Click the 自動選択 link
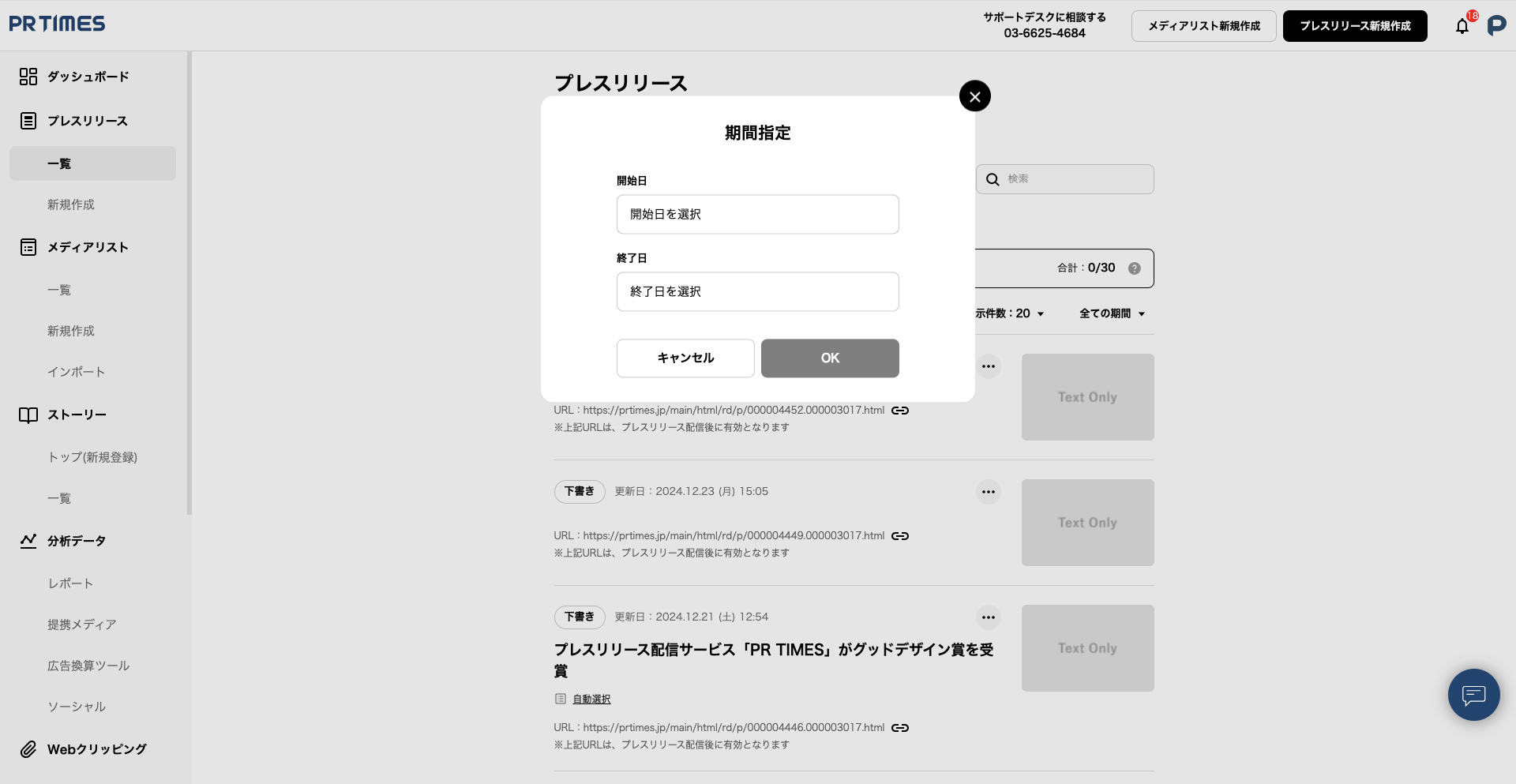Viewport: 1516px width, 784px height. (x=591, y=699)
